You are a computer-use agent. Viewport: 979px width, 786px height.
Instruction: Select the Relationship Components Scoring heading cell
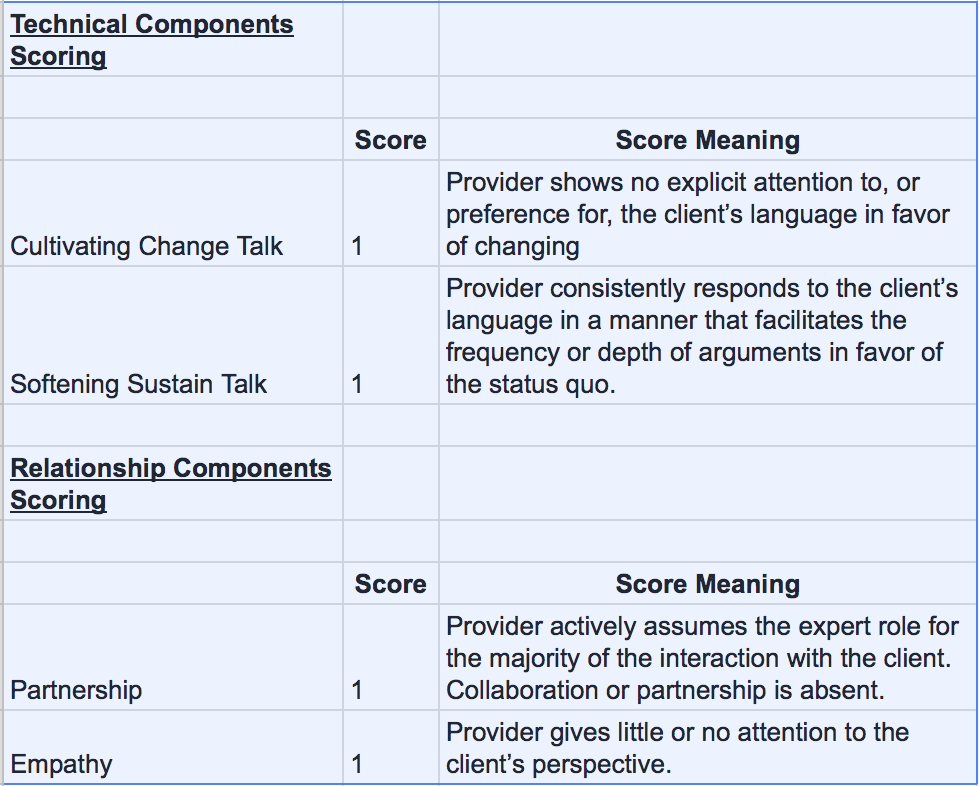[171, 484]
